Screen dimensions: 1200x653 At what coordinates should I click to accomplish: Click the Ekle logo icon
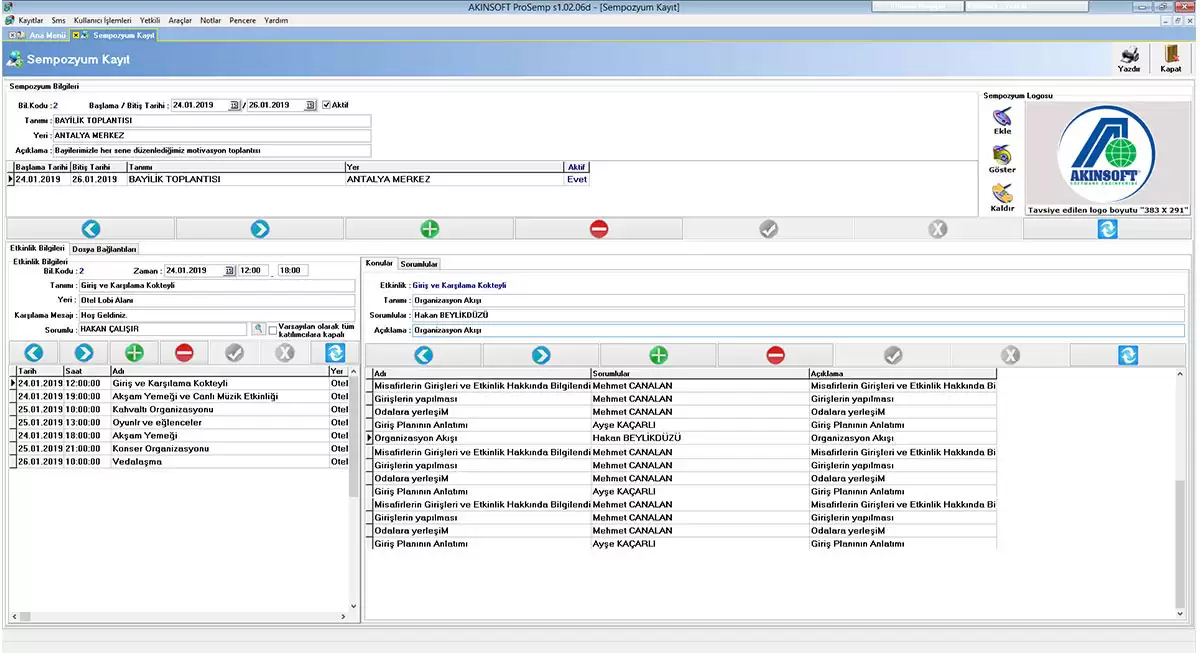pos(1001,118)
